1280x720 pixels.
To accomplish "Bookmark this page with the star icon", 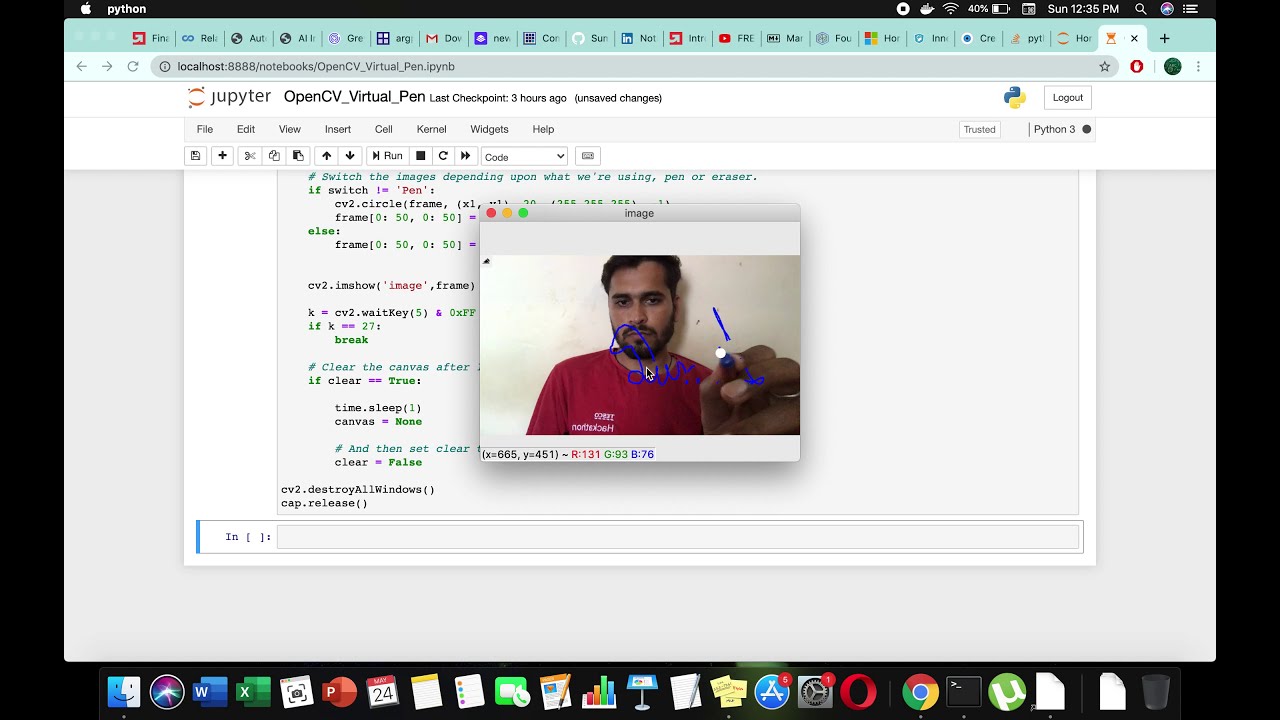I will [1105, 67].
